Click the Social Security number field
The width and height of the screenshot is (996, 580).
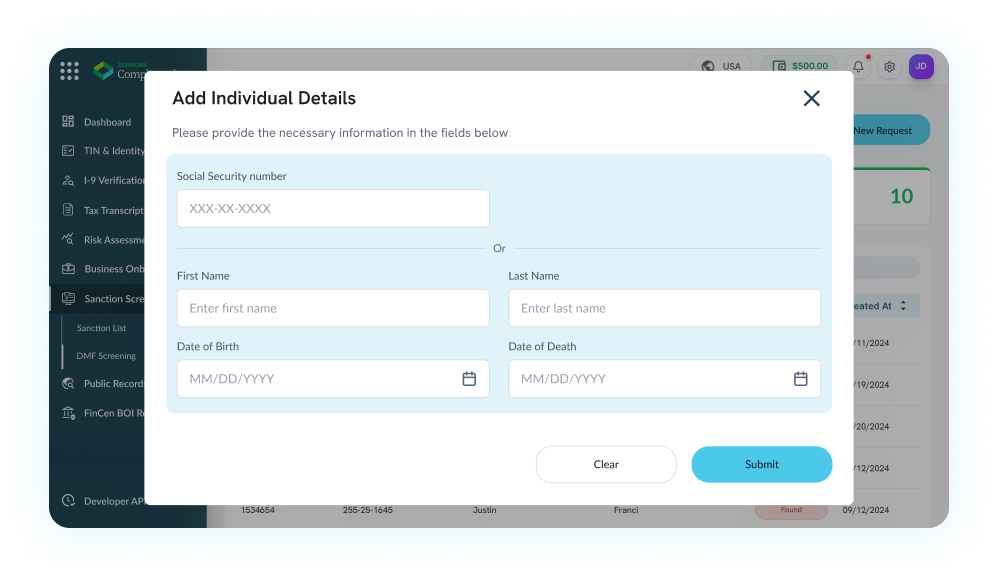(333, 209)
